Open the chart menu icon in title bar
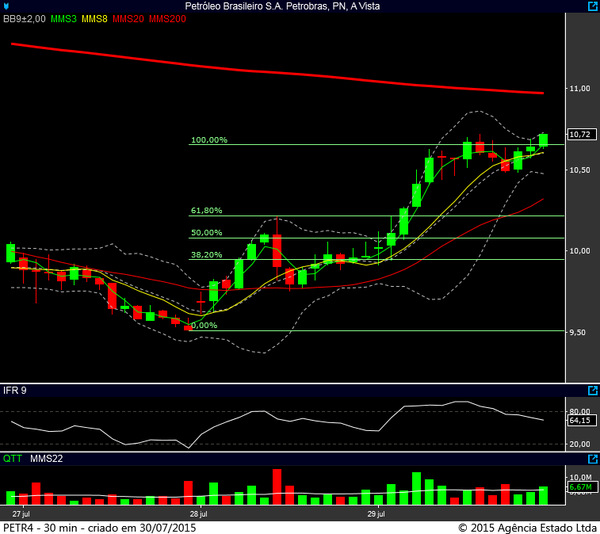The height and width of the screenshot is (534, 600). pyautogui.click(x=7, y=6)
